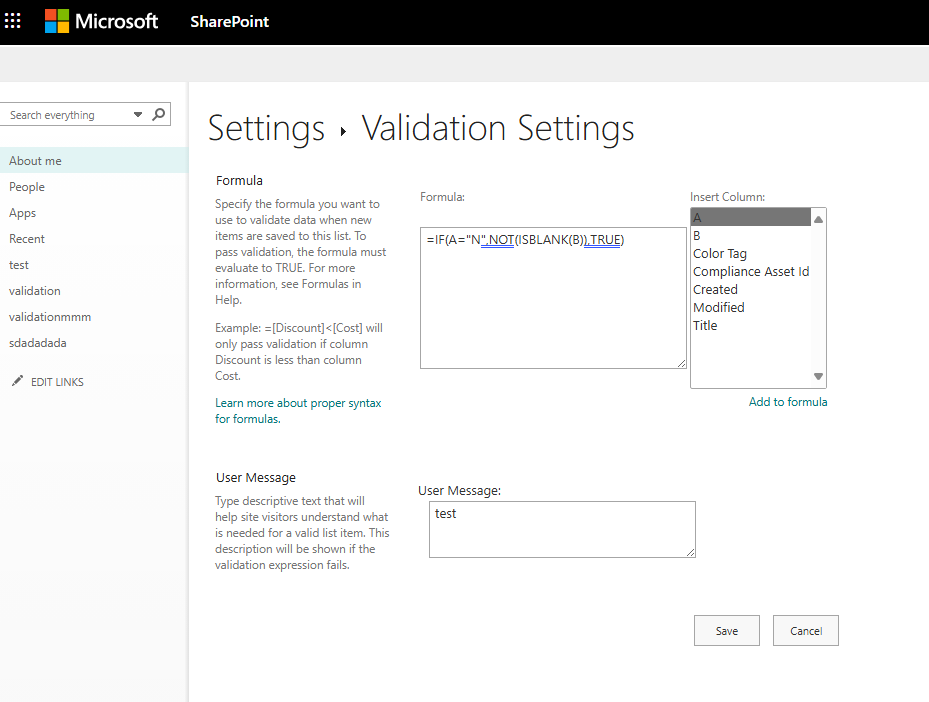Click the Settings breadcrumb title
This screenshot has height=702, width=929.
click(266, 128)
